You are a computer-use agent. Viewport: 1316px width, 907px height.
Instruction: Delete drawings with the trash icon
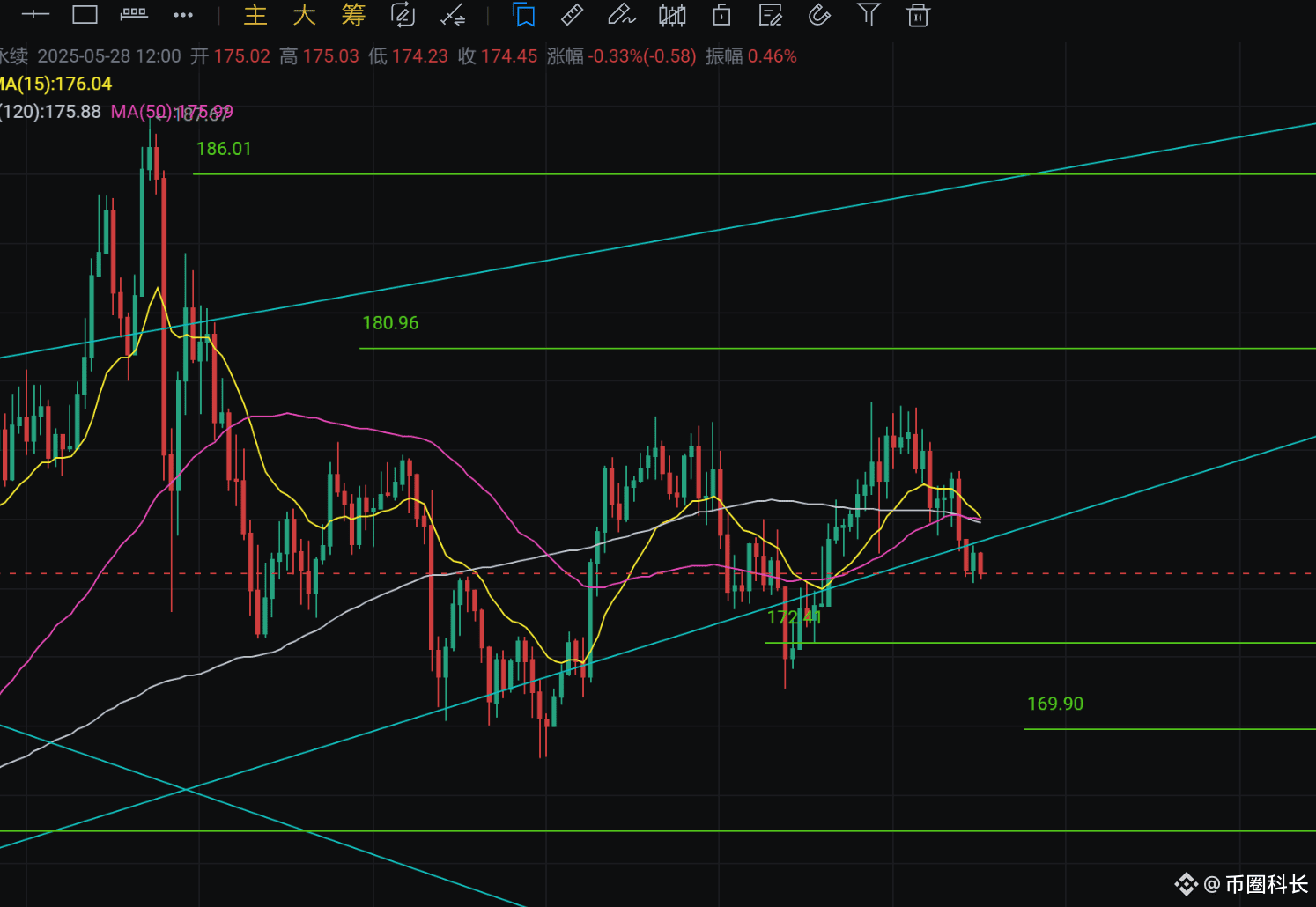click(x=918, y=15)
